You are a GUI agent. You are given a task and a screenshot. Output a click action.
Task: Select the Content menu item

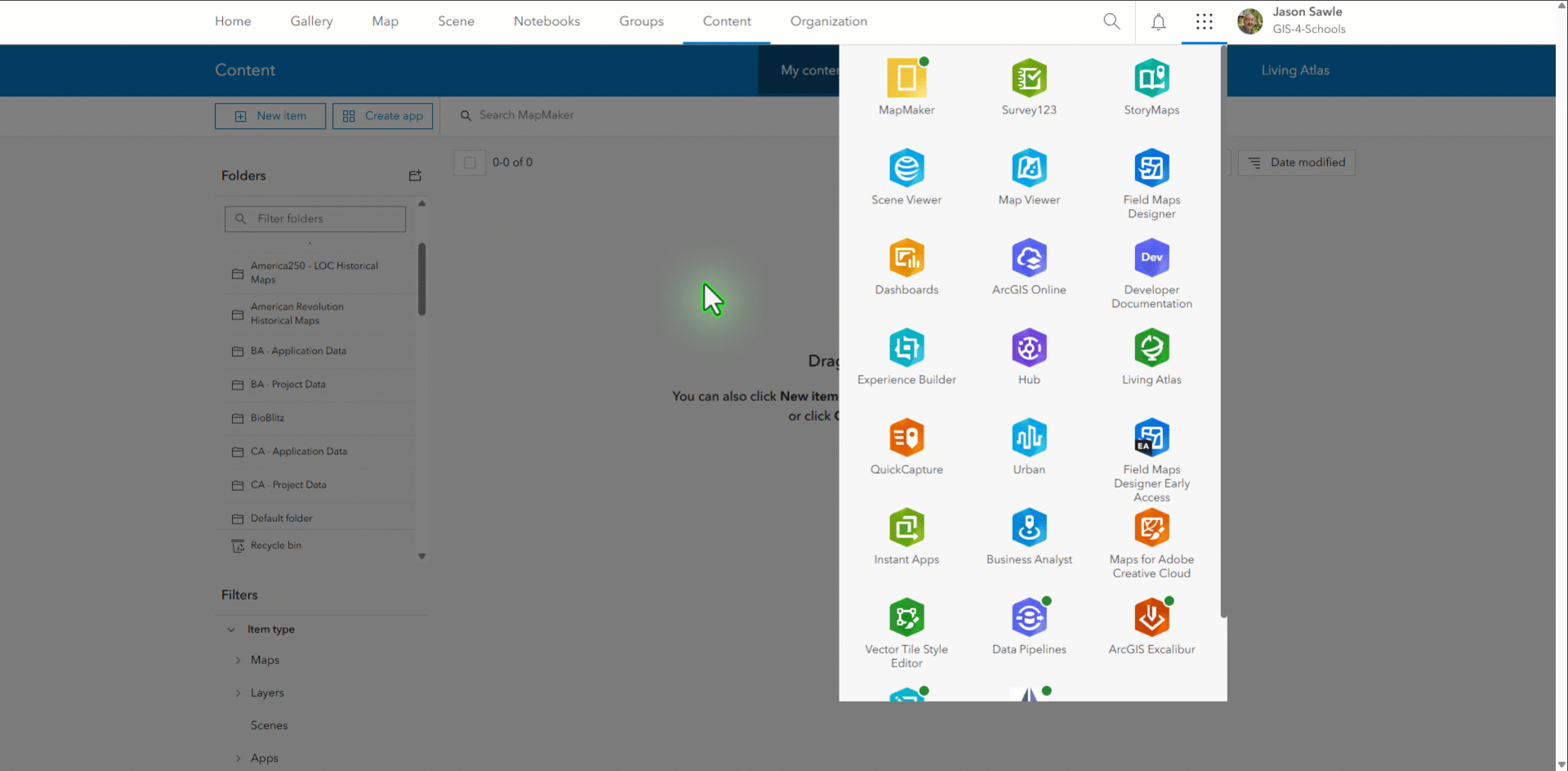click(x=727, y=21)
